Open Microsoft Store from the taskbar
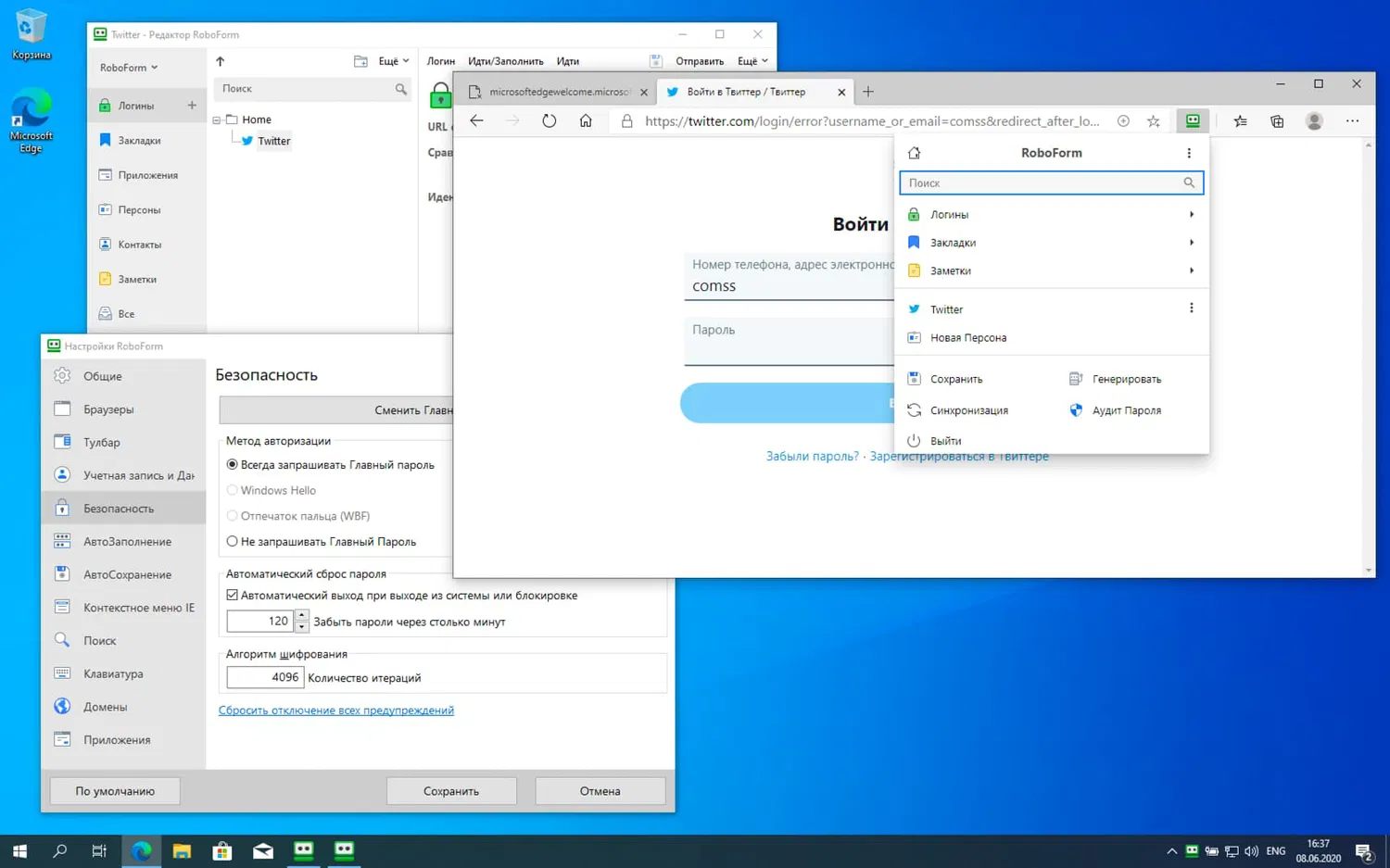Screen dimensions: 1390x868 (222, 850)
